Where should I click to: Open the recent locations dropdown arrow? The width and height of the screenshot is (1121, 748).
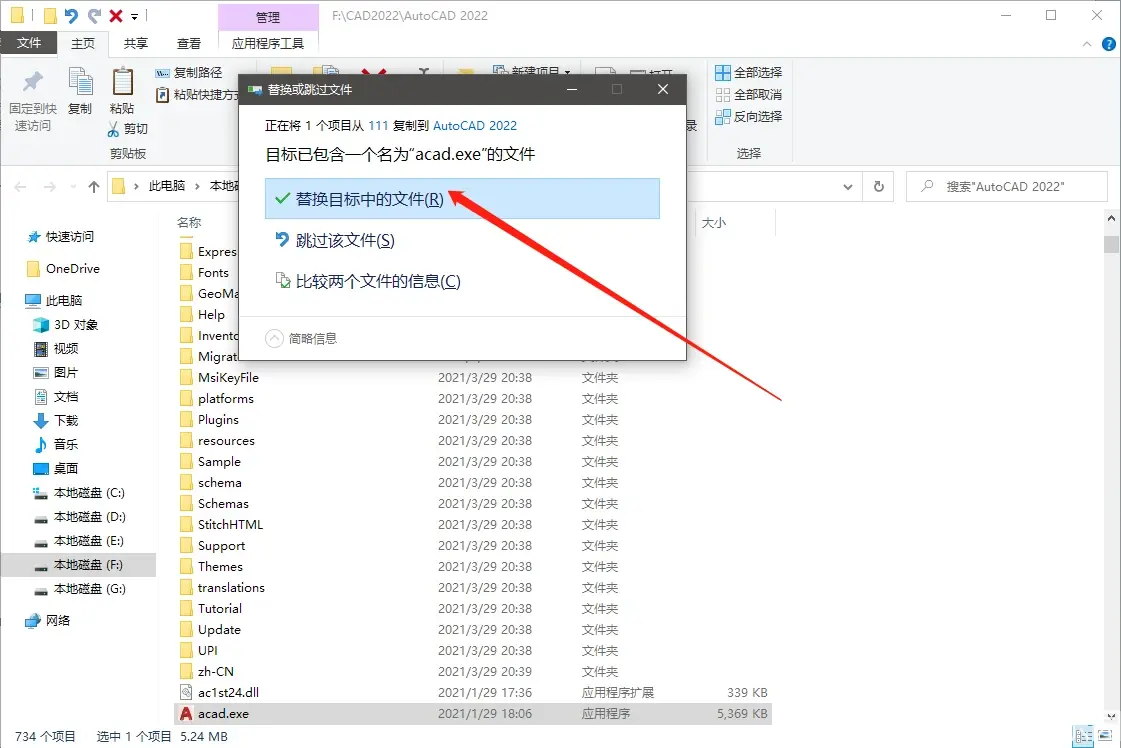tap(73, 187)
